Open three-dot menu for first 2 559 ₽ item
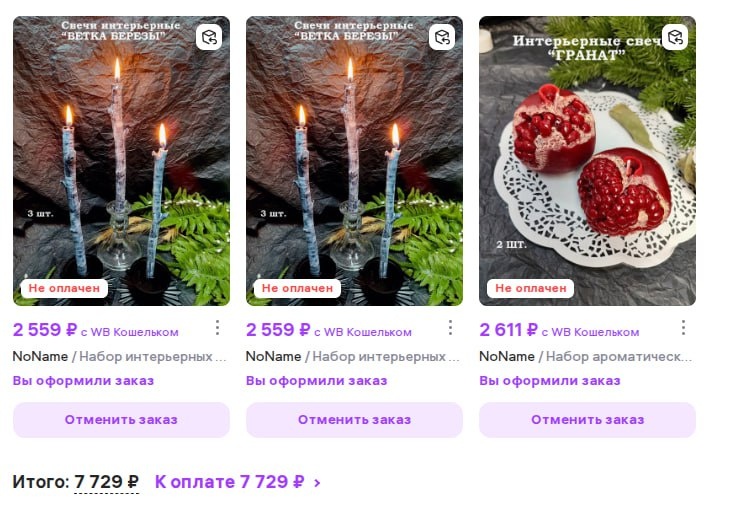The image size is (729, 505). (217, 328)
